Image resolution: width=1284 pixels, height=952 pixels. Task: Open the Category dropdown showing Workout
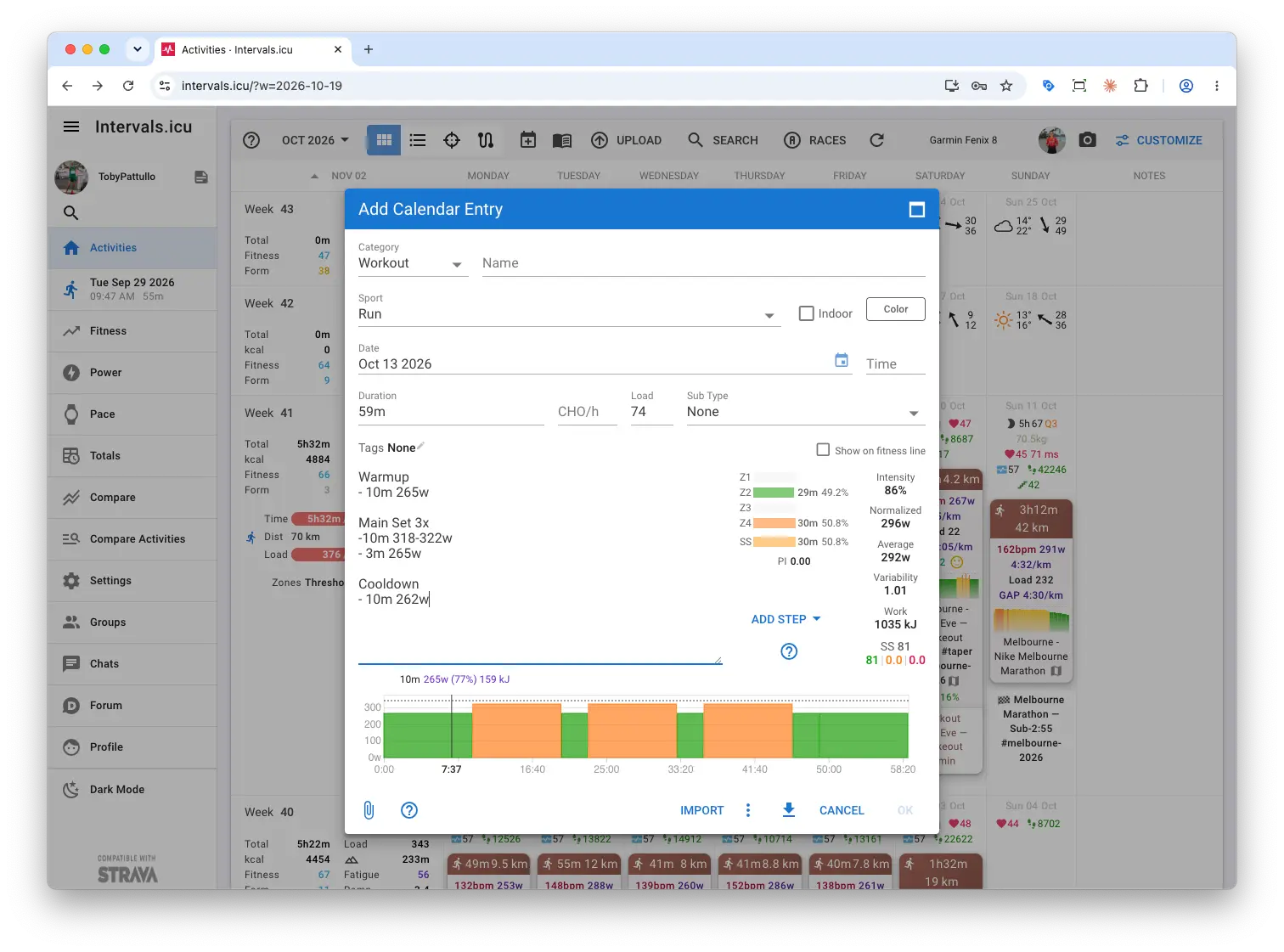tap(413, 263)
